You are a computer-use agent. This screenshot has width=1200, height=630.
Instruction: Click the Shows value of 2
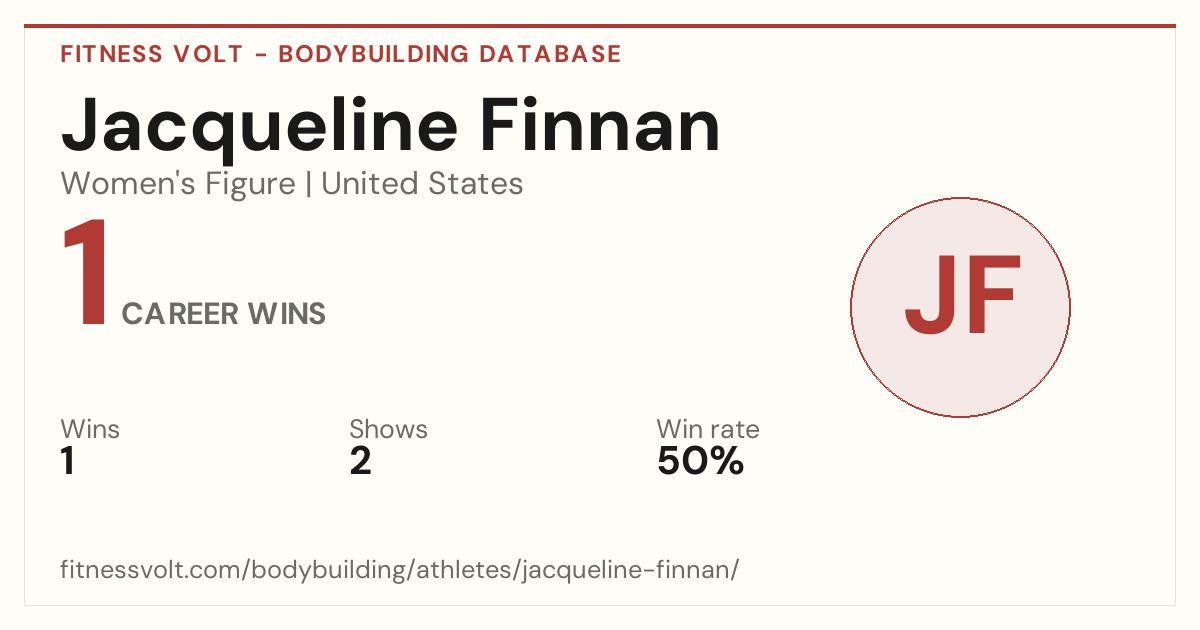360,462
